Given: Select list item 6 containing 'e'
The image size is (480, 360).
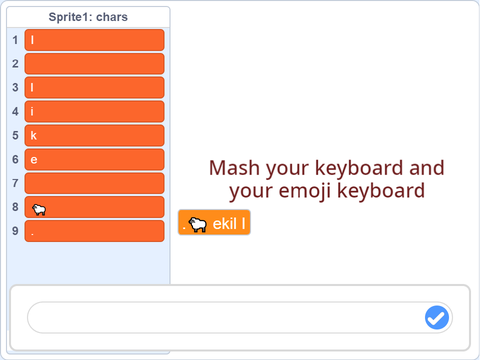Looking at the screenshot, I should [x=94, y=159].
